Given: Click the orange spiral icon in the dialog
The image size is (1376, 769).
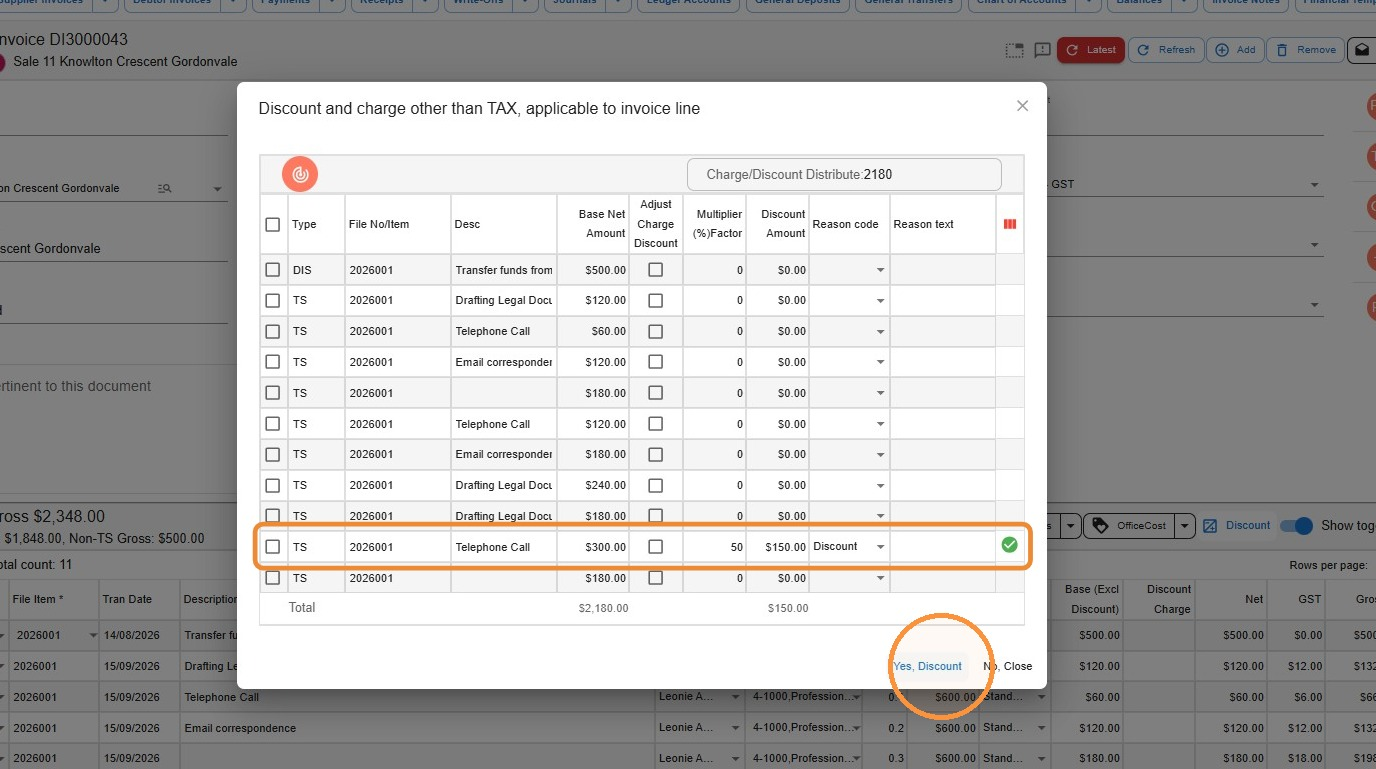Looking at the screenshot, I should click(299, 174).
